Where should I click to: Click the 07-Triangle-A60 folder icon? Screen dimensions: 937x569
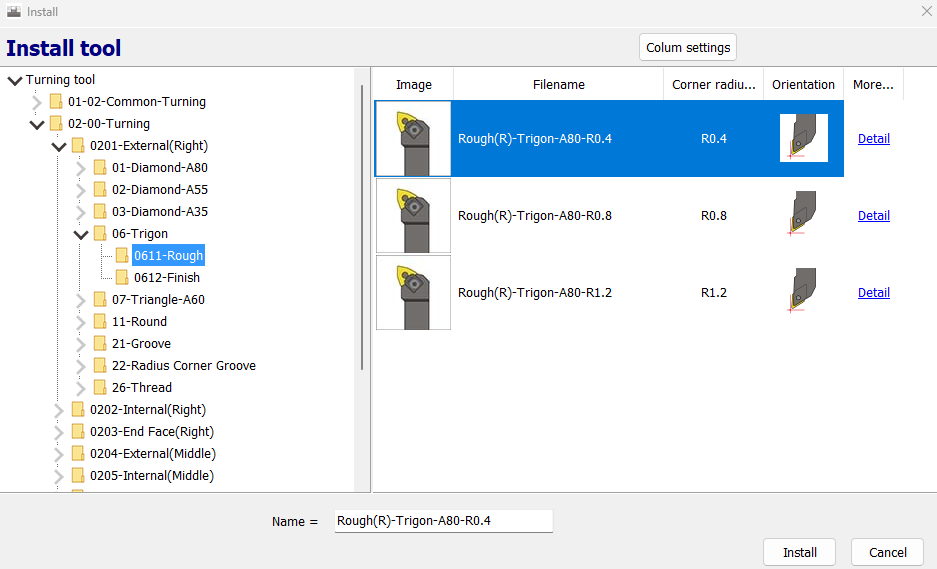pyautogui.click(x=100, y=299)
